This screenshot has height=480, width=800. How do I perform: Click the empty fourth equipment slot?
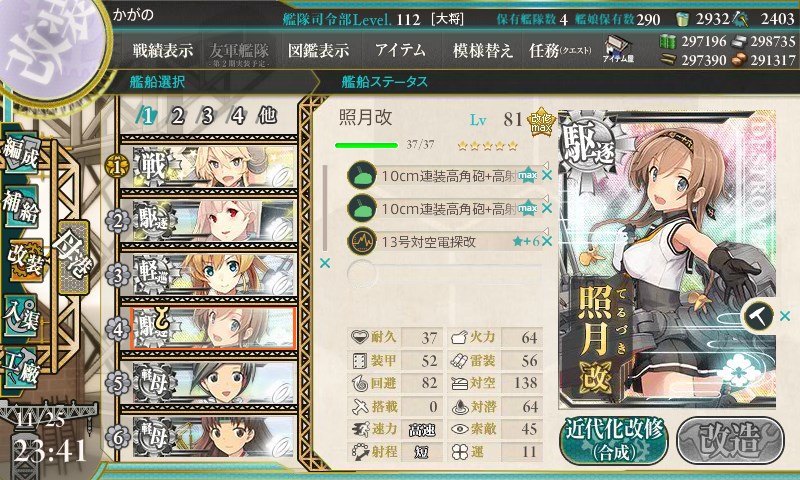coord(444,274)
